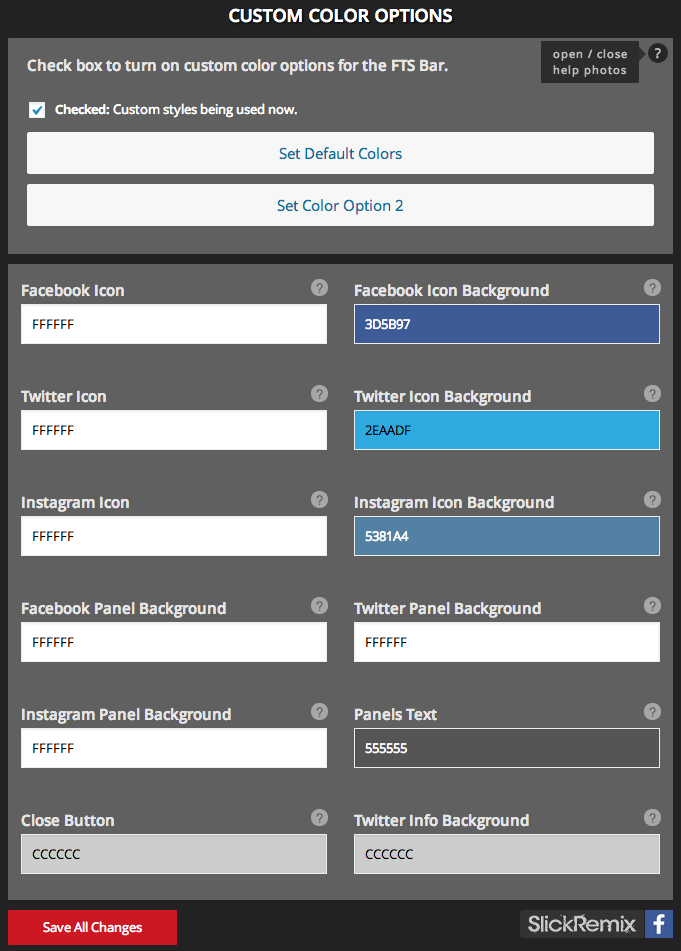Screen dimensions: 681x951
Task: Click help icon beside Facebook Icon Background
Action: [x=652, y=287]
